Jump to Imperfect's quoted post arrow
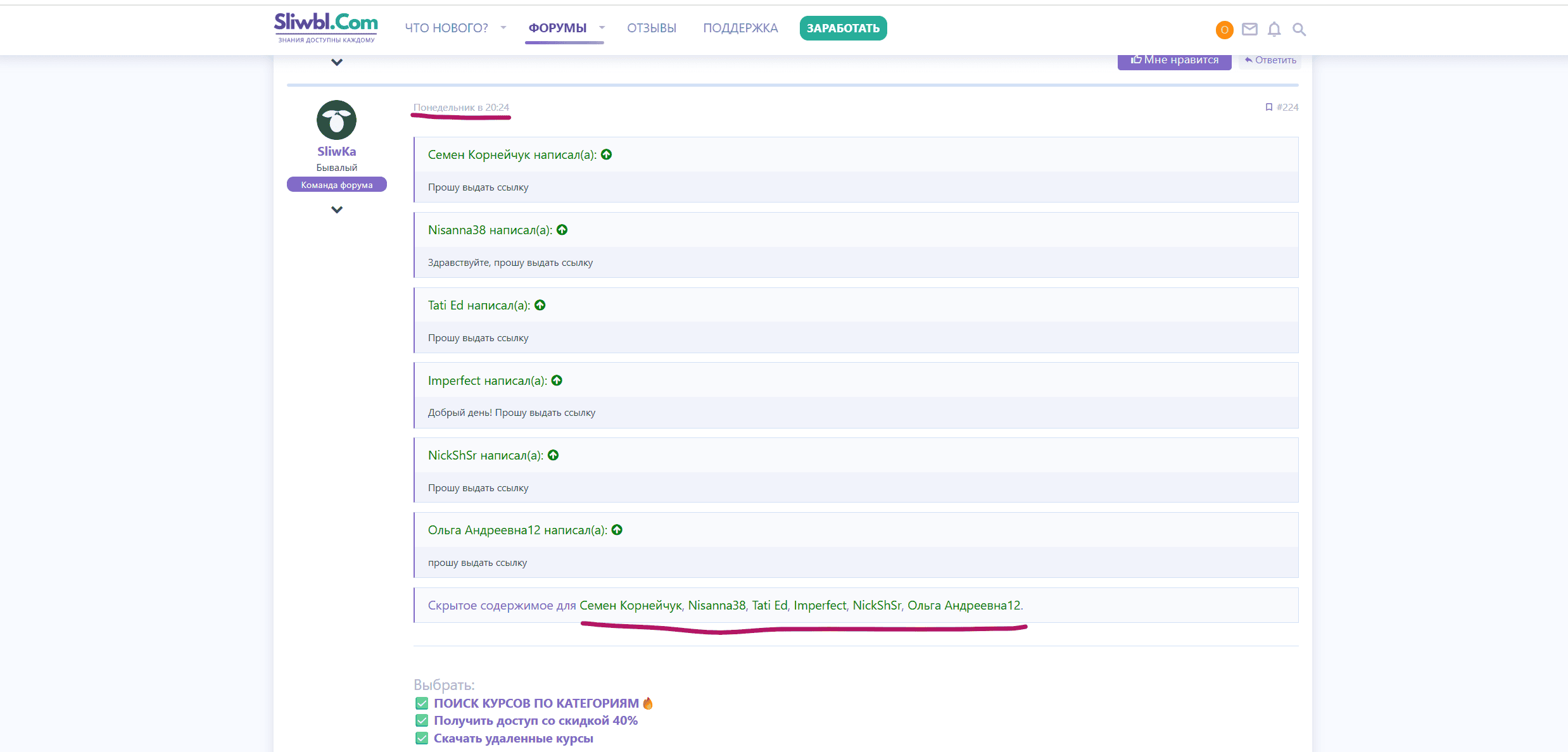 557,380
